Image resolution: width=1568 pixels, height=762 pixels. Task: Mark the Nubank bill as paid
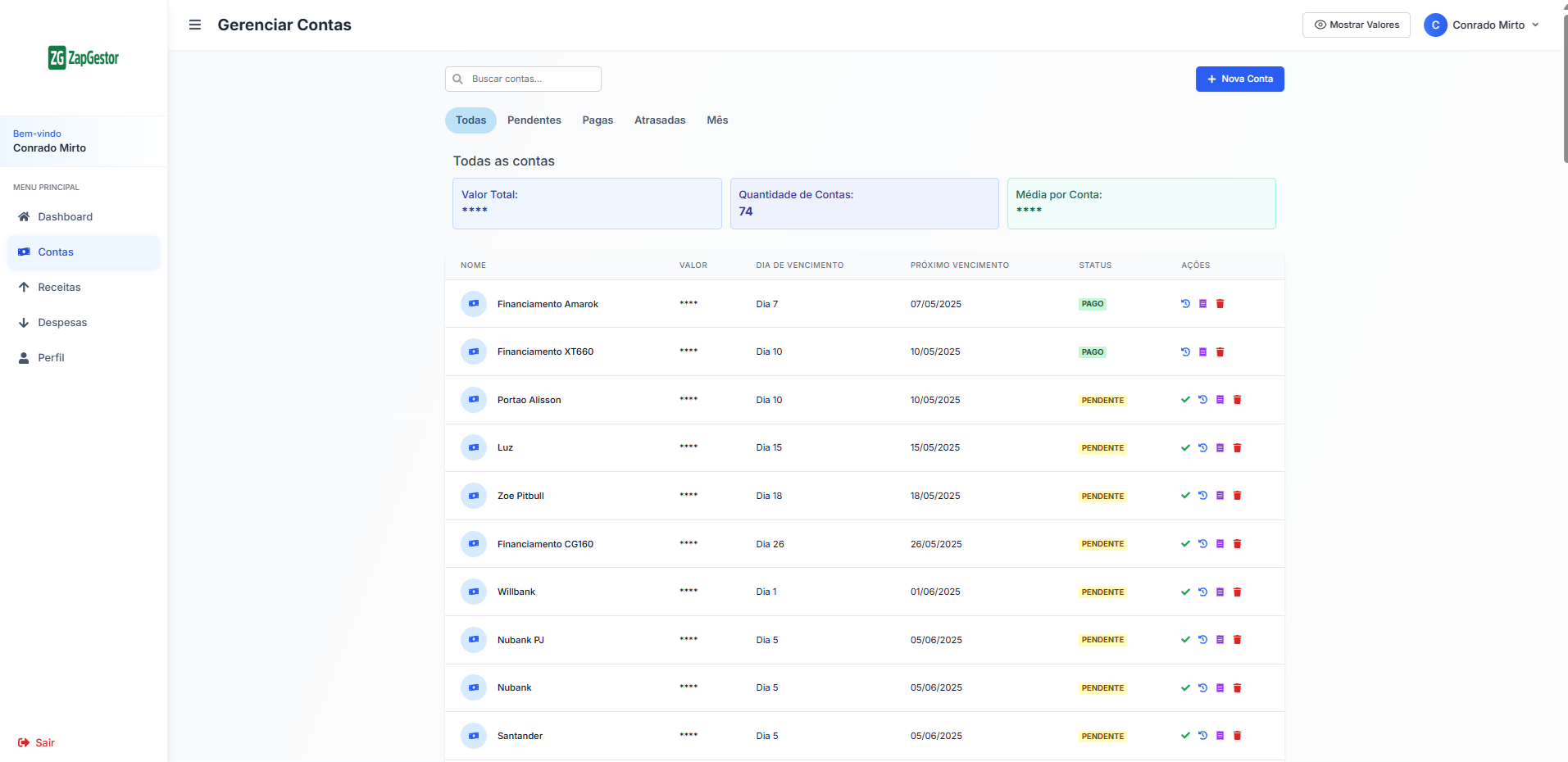[x=1184, y=688]
